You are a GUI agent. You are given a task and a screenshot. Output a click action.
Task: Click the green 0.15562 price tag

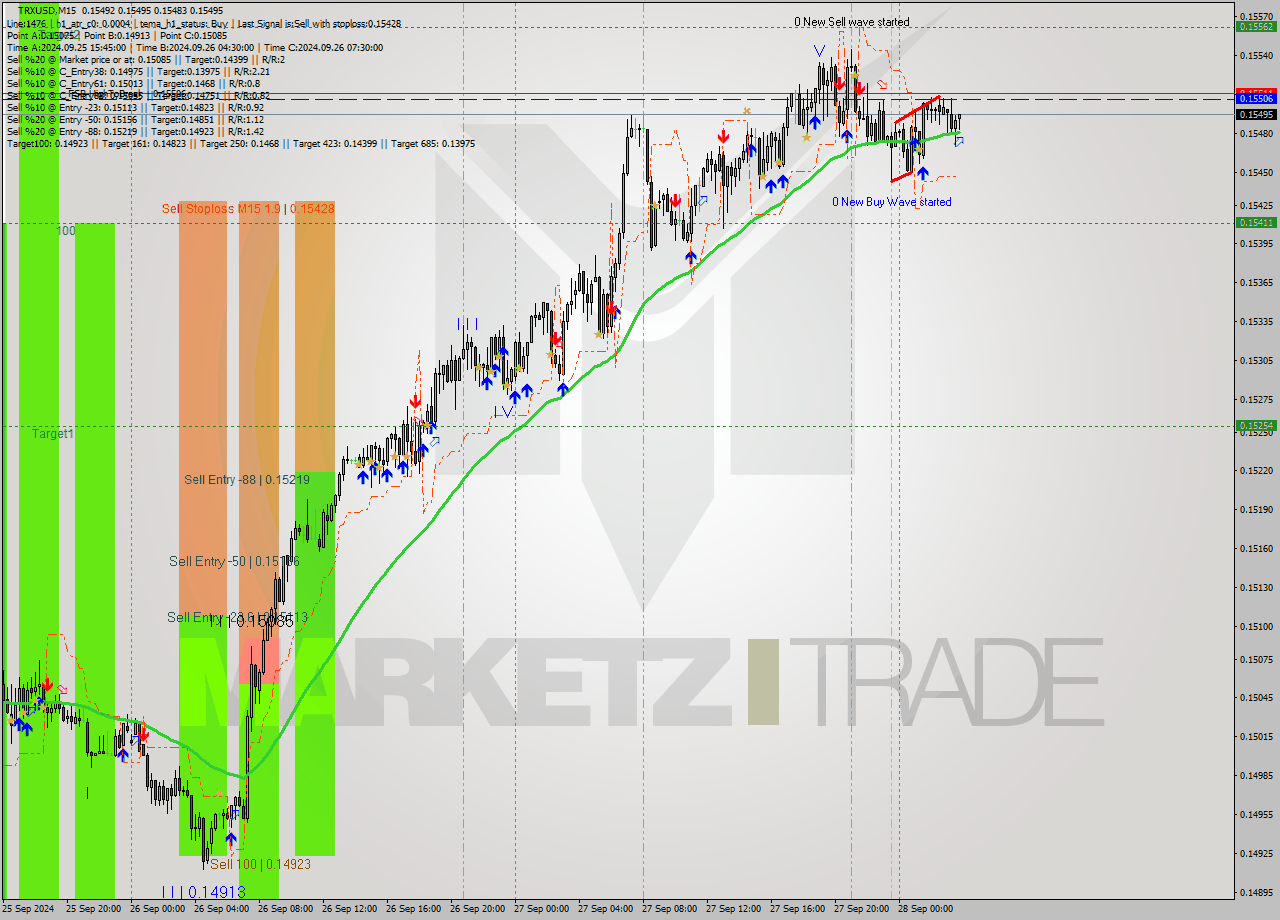click(x=1256, y=27)
